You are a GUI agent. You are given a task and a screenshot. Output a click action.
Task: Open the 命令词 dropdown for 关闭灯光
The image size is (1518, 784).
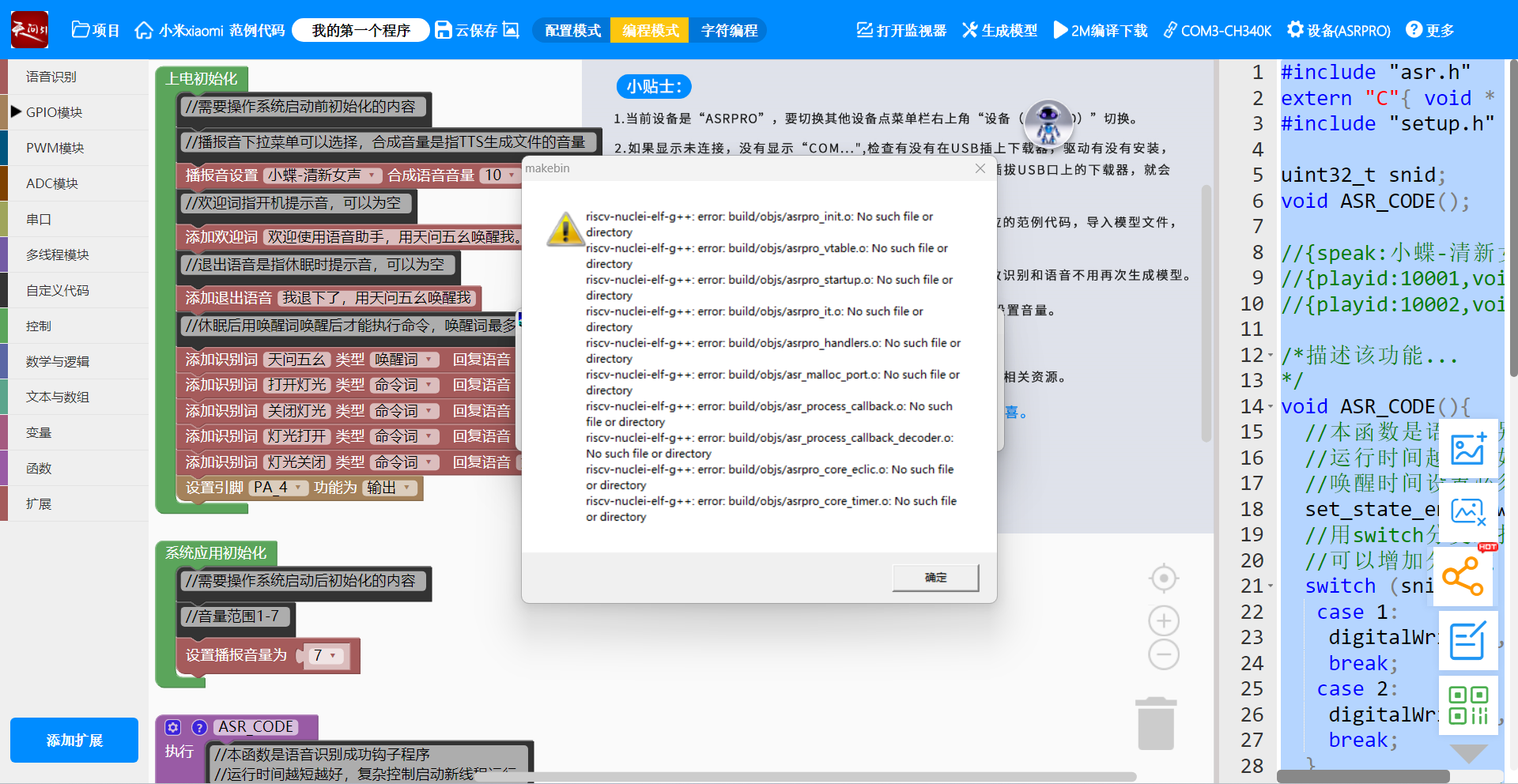coord(405,411)
